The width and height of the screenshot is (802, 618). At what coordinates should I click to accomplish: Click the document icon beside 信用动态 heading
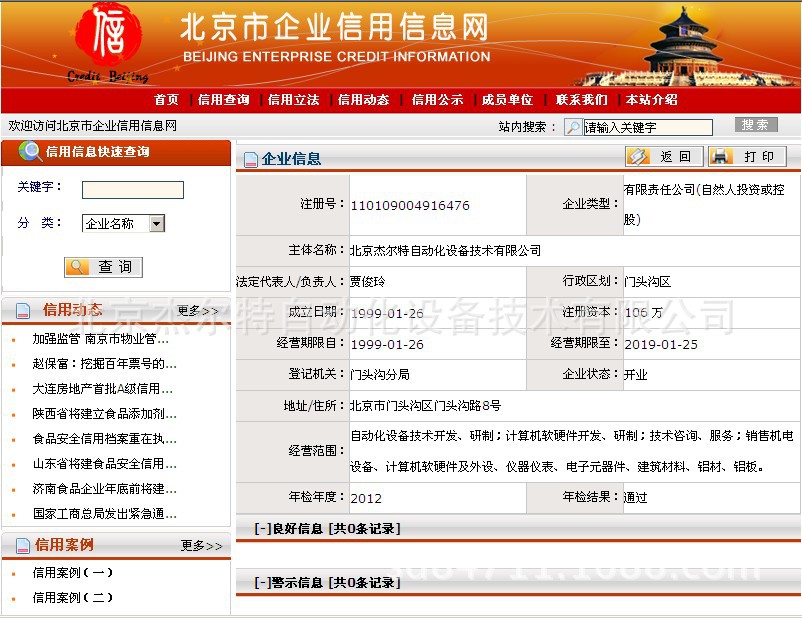tap(23, 311)
